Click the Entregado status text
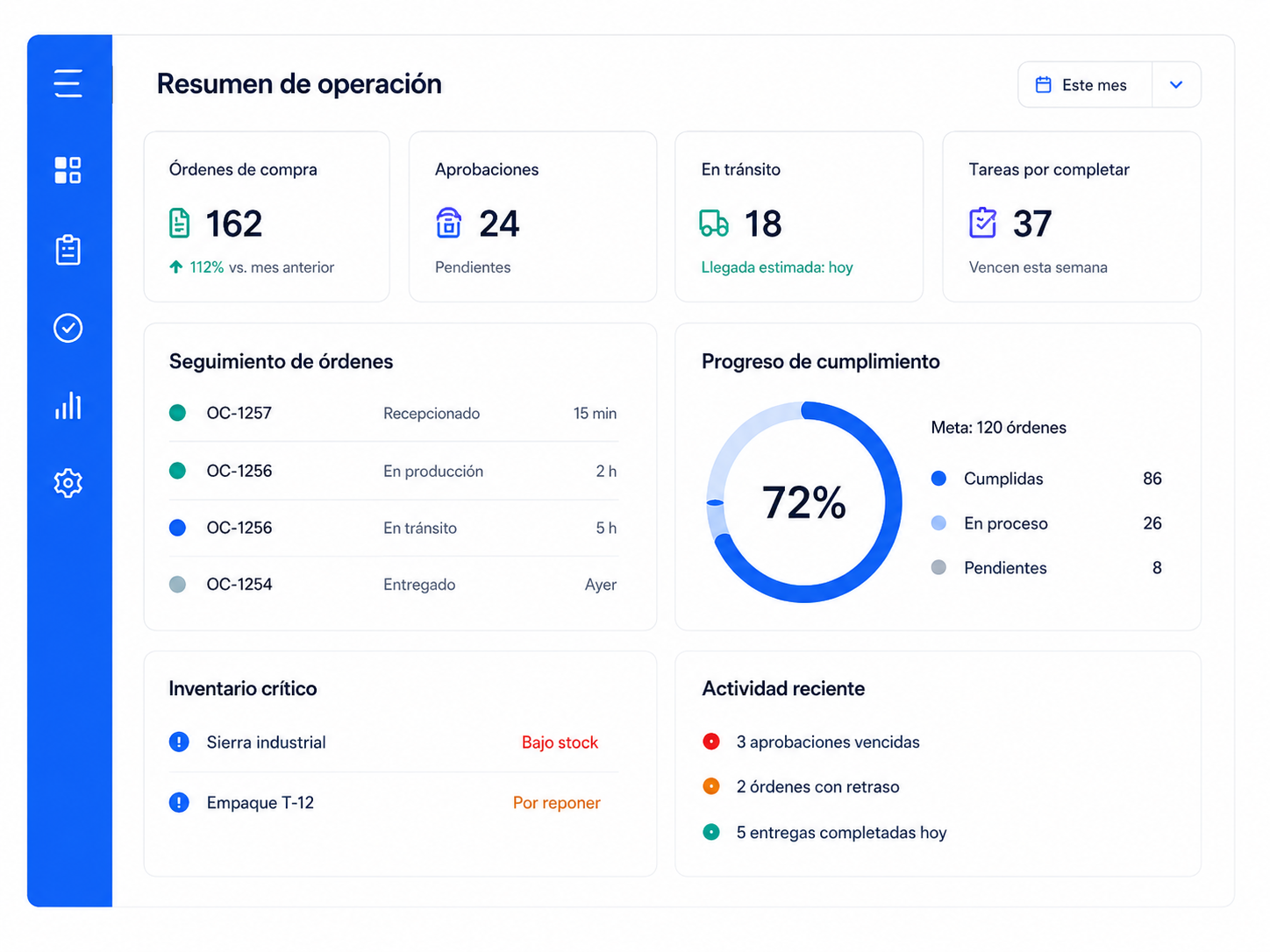The image size is (1270, 952). tap(419, 585)
